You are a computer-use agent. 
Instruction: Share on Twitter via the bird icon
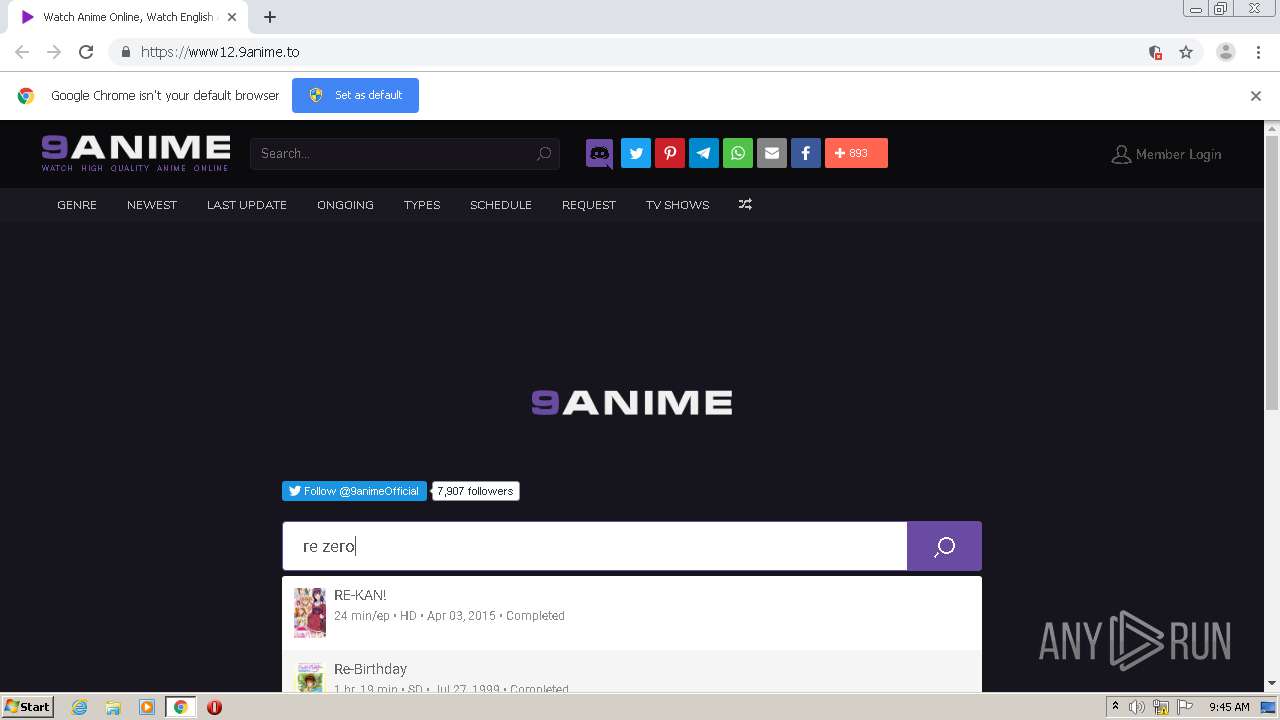[x=636, y=153]
